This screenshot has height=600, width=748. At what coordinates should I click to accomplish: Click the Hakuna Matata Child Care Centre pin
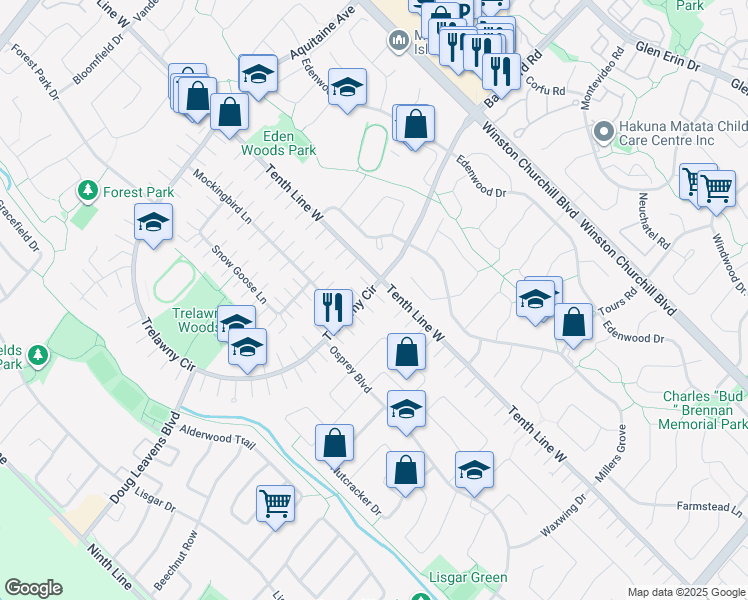(602, 132)
